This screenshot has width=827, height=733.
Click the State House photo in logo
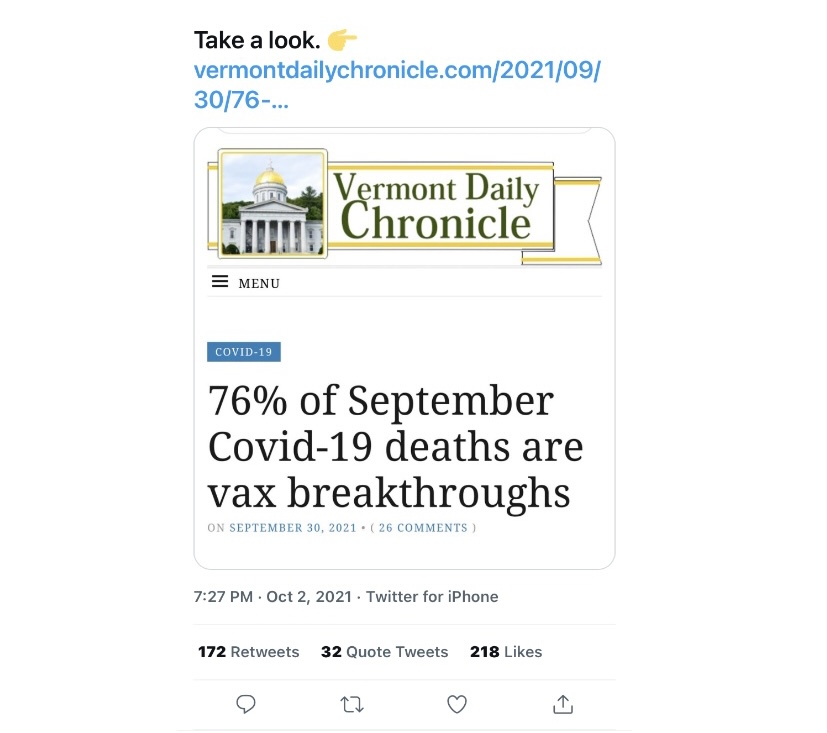[x=273, y=204]
